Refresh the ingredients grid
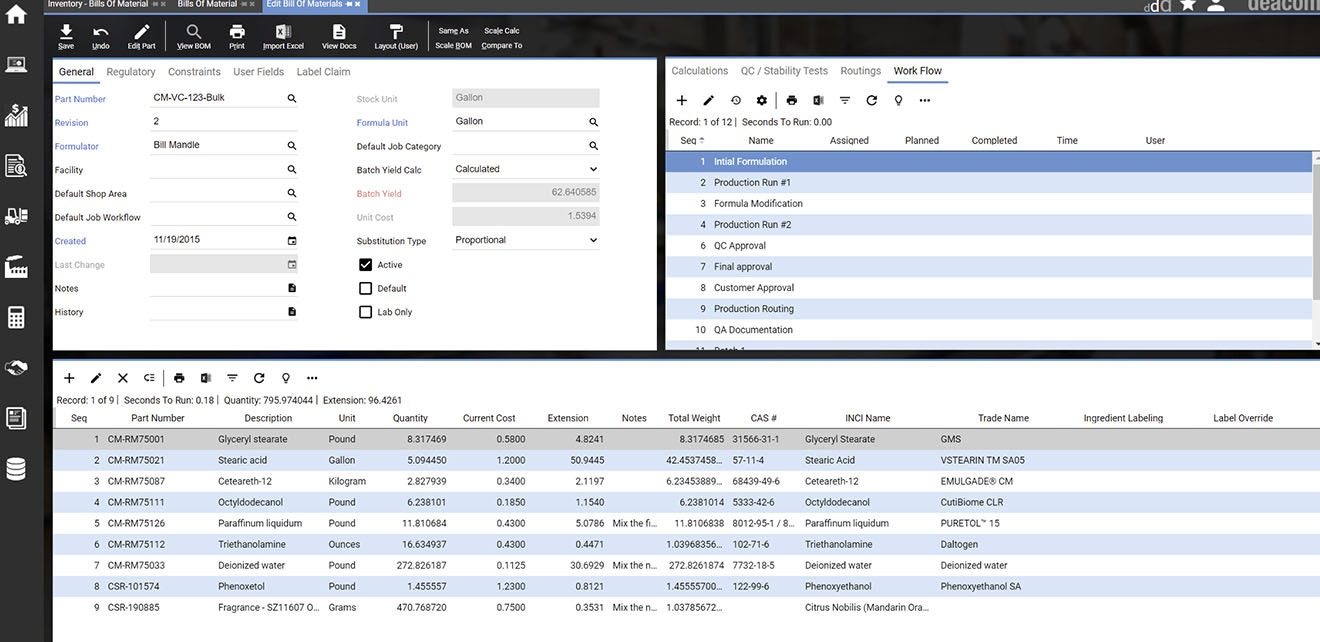The width and height of the screenshot is (1320, 642). click(259, 378)
